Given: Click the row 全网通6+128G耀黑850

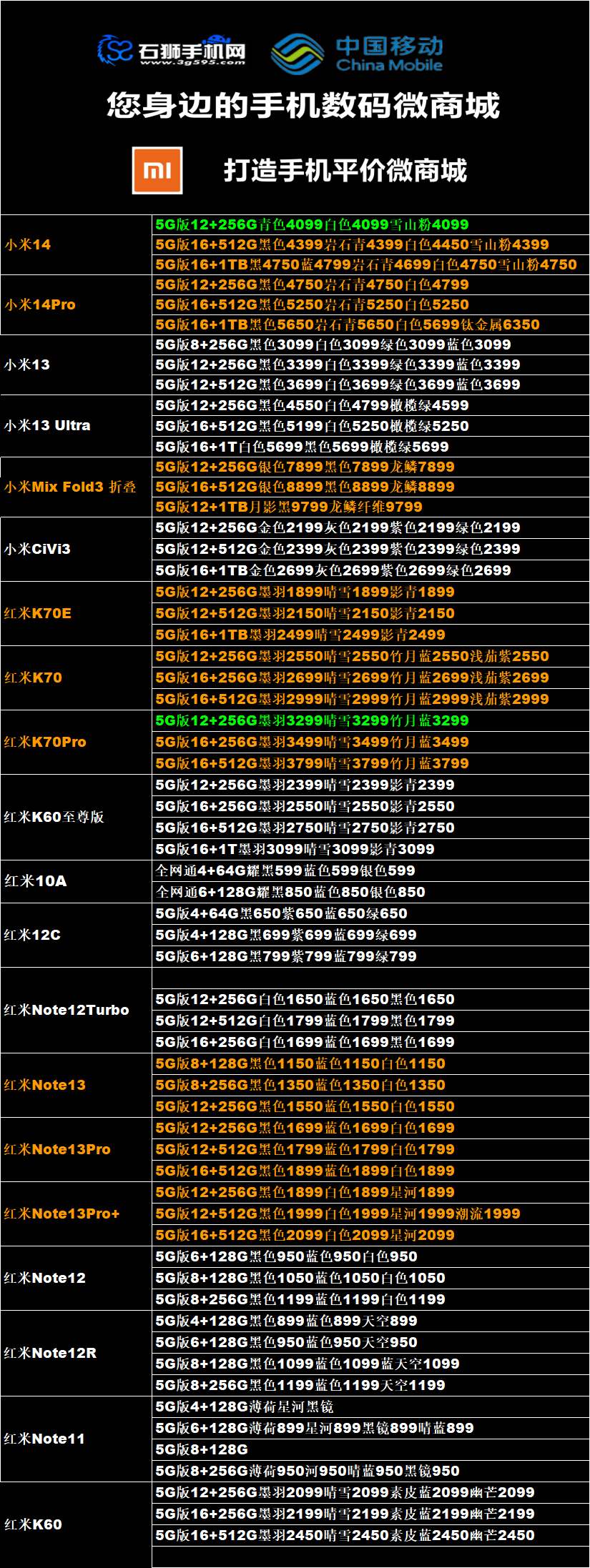Looking at the screenshot, I should pyautogui.click(x=371, y=892).
